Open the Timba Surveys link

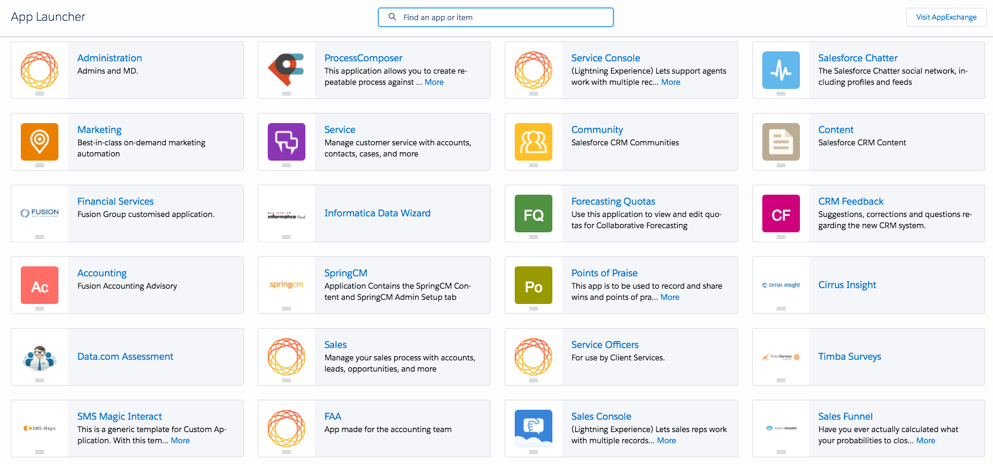pyautogui.click(x=849, y=356)
